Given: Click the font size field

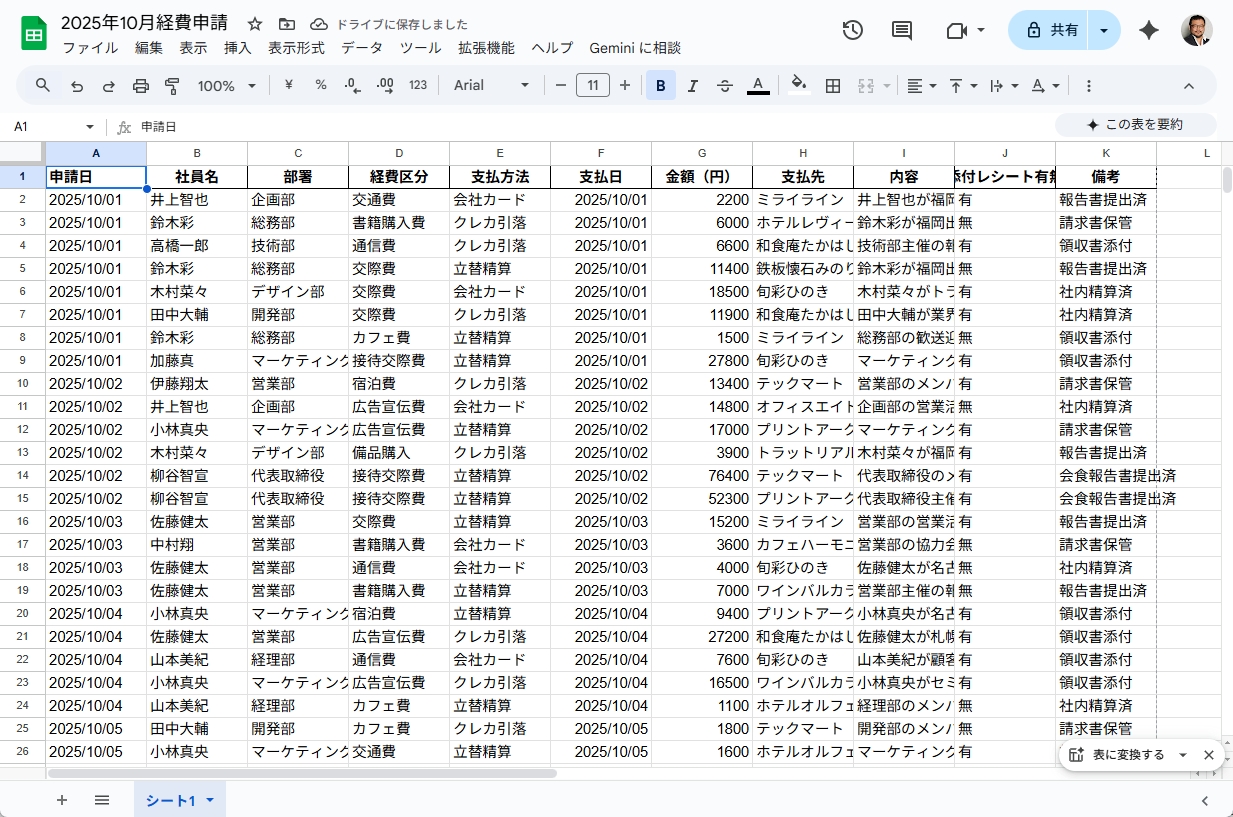Looking at the screenshot, I should pyautogui.click(x=593, y=86).
